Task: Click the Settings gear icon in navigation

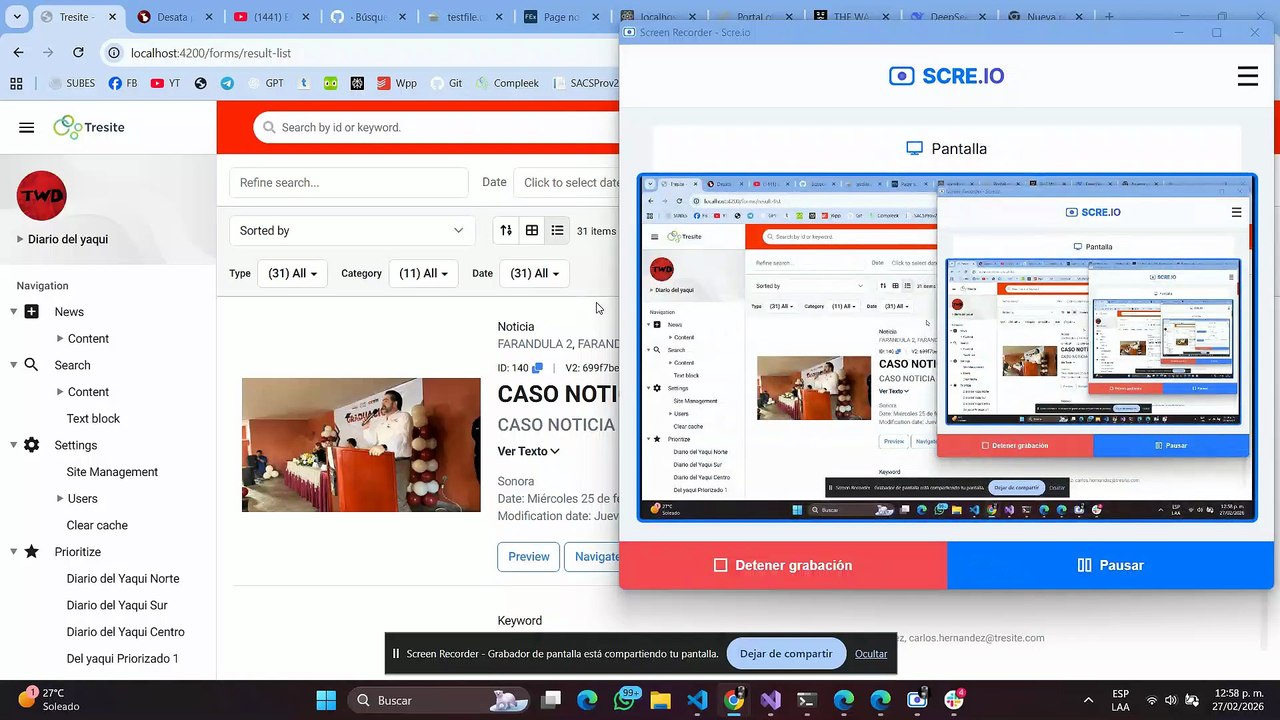Action: pos(32,445)
